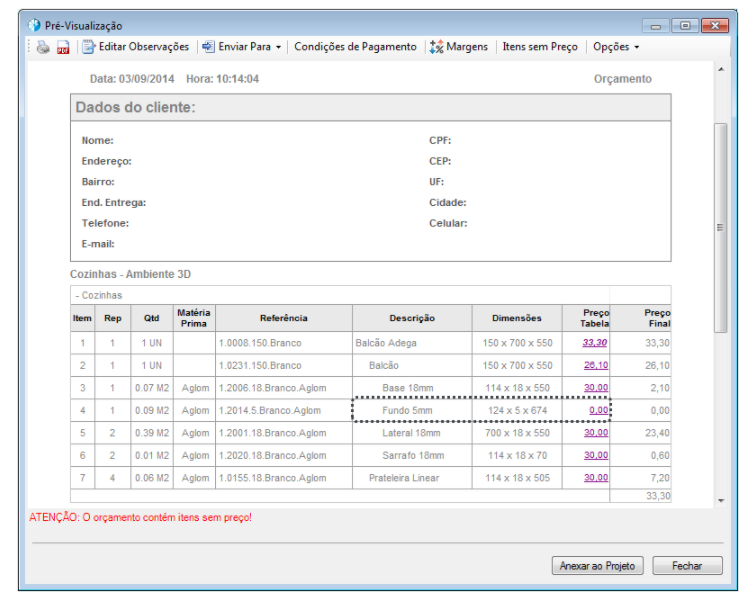Click the Fechar button
Image resolution: width=753 pixels, height=597 pixels.
687,566
